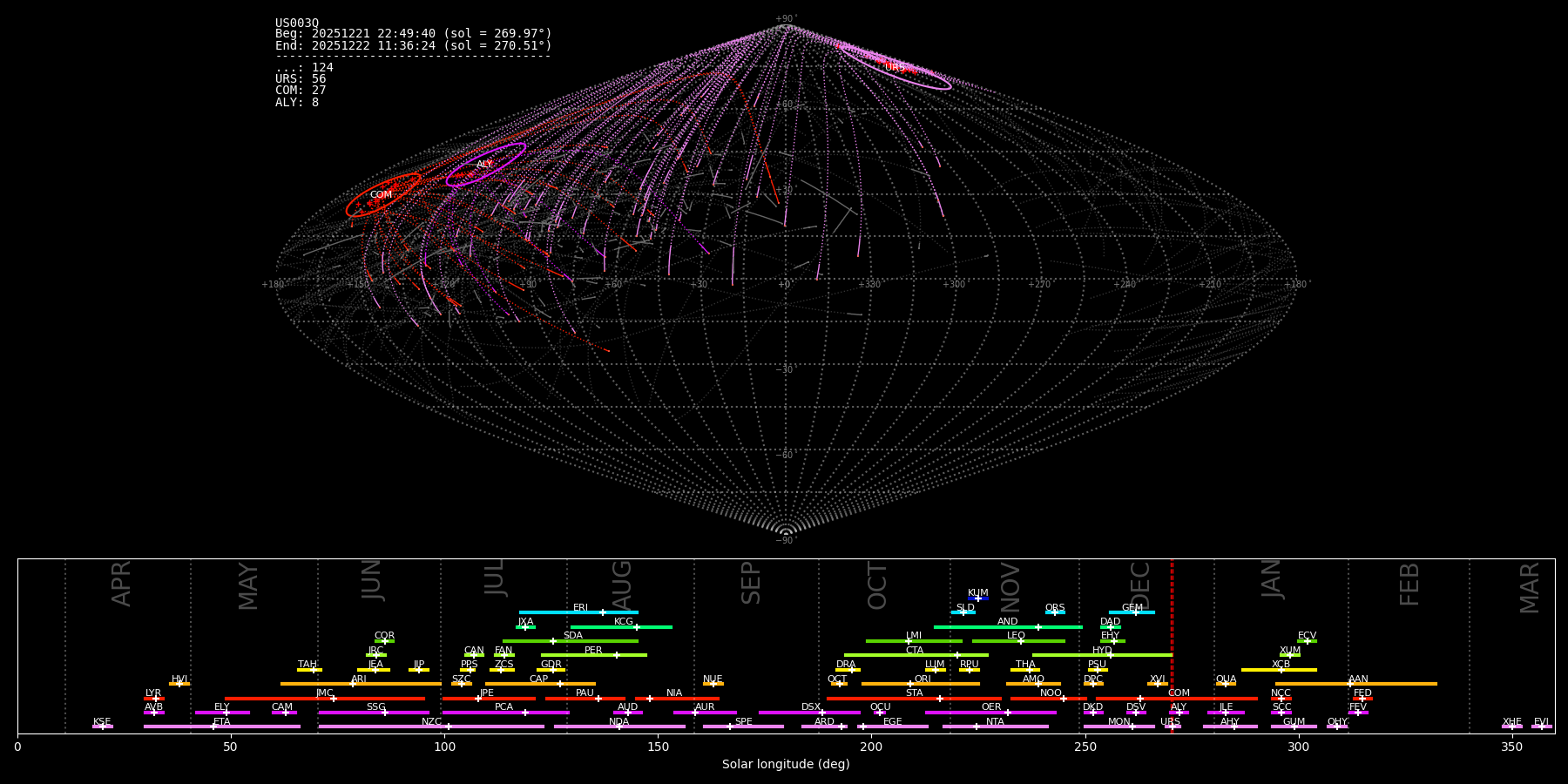Click the JMC shower label in the timeline
Viewport: 1568px width, 784px height.
click(325, 693)
